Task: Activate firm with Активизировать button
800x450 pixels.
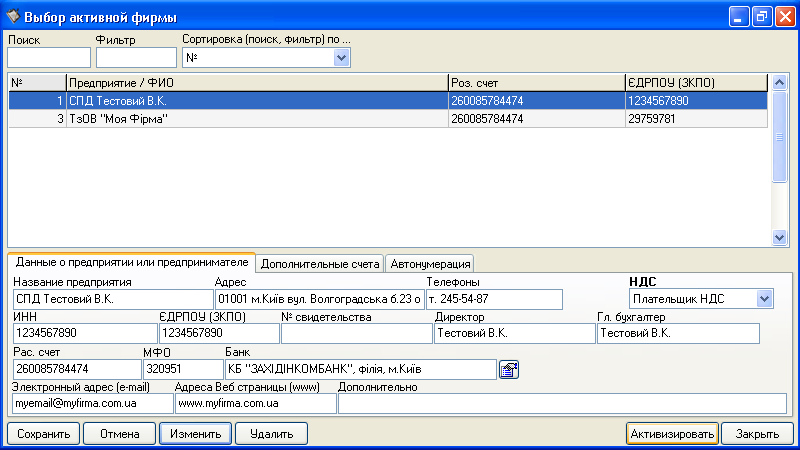Action: point(672,434)
